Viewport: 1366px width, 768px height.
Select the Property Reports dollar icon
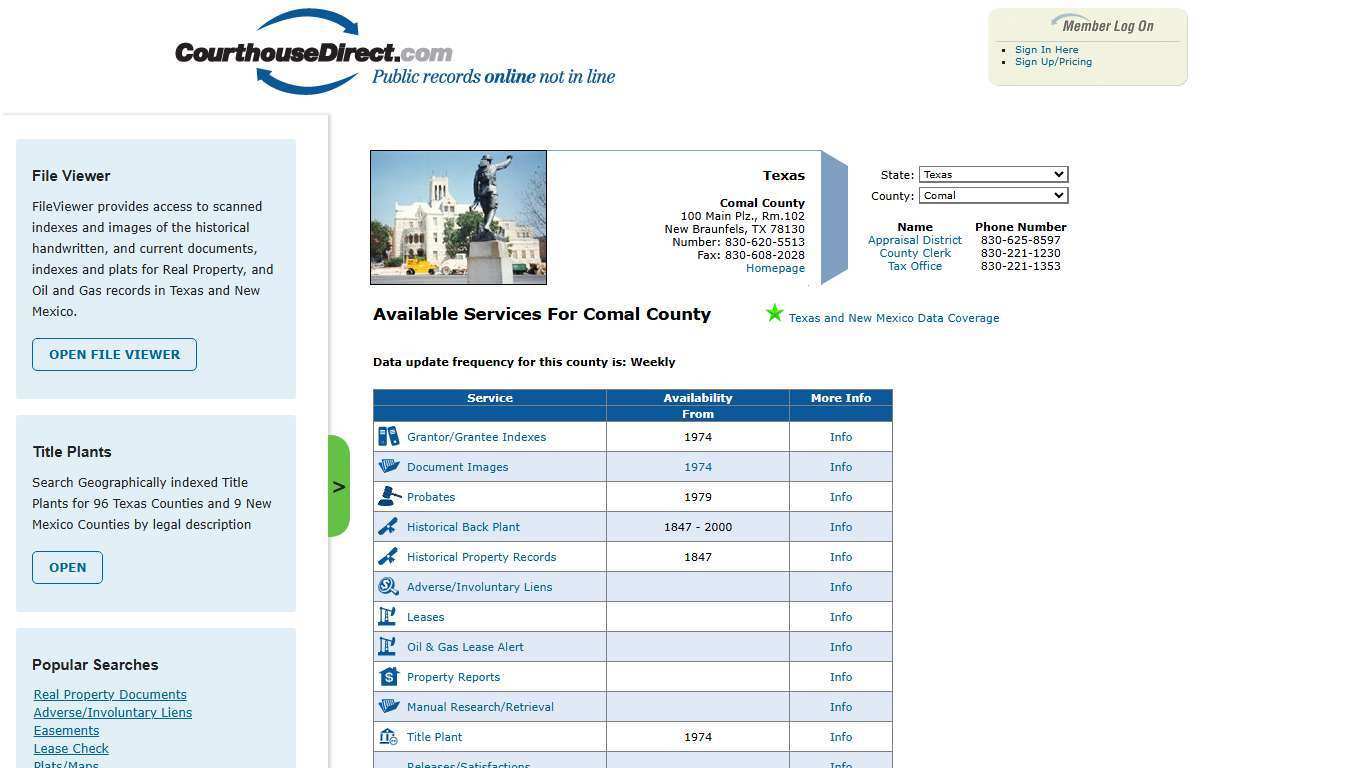[x=389, y=676]
